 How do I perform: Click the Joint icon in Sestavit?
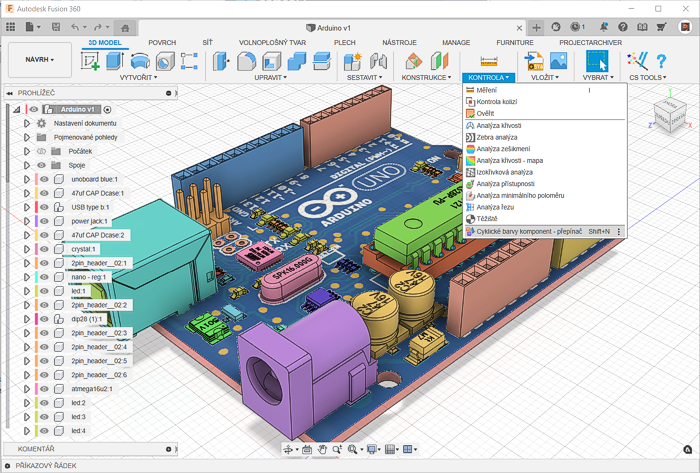click(378, 61)
